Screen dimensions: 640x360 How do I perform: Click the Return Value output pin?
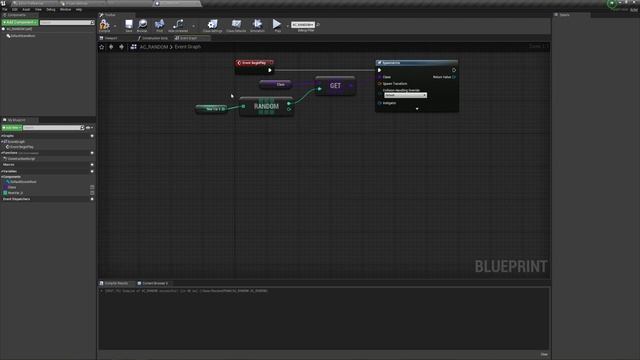click(x=454, y=77)
